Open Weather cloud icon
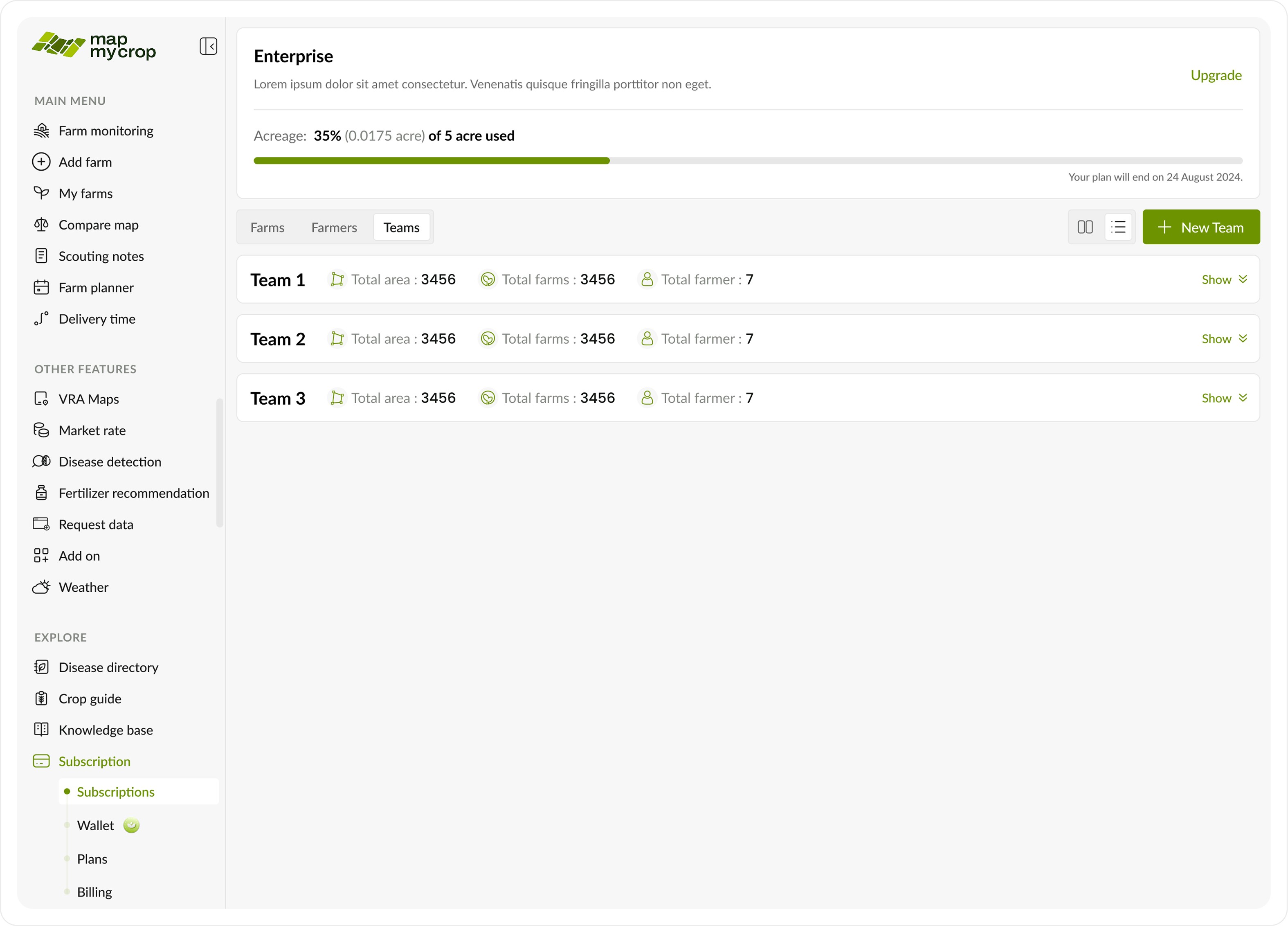The width and height of the screenshot is (1288, 926). (x=41, y=587)
